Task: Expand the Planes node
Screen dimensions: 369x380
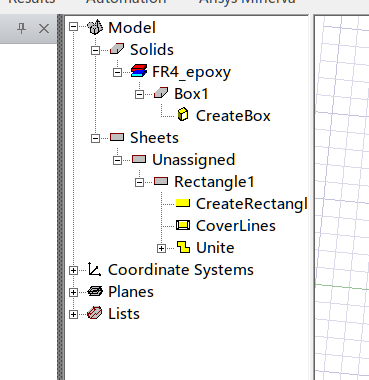Action: pyautogui.click(x=73, y=292)
